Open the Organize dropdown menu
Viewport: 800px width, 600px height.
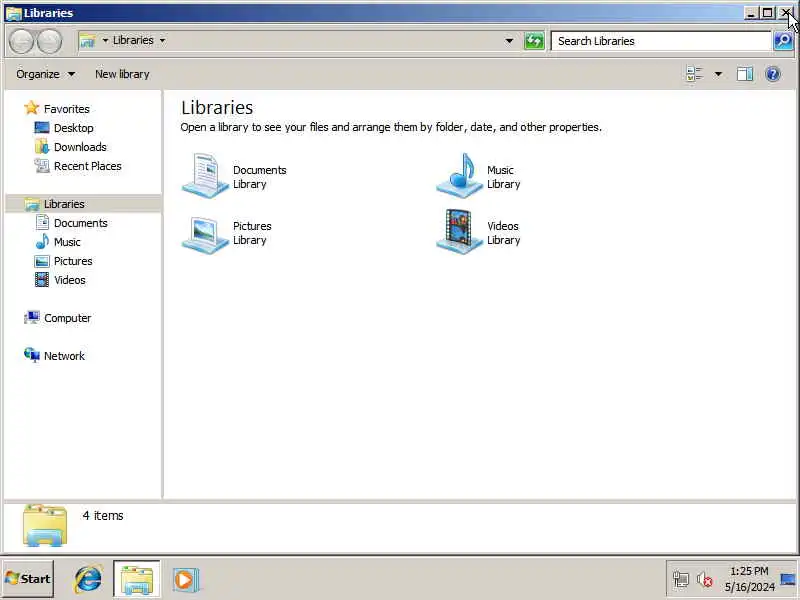tap(45, 74)
